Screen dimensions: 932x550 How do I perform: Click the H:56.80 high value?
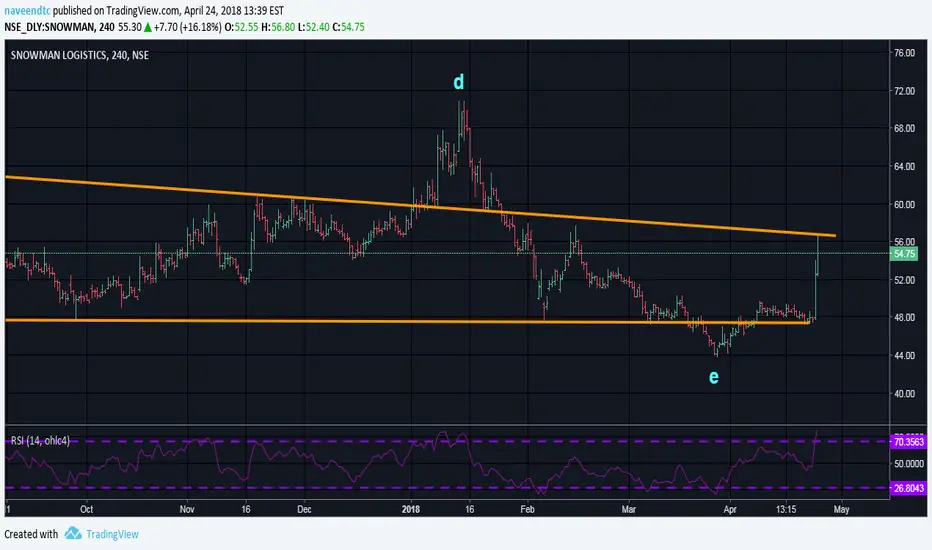(278, 27)
